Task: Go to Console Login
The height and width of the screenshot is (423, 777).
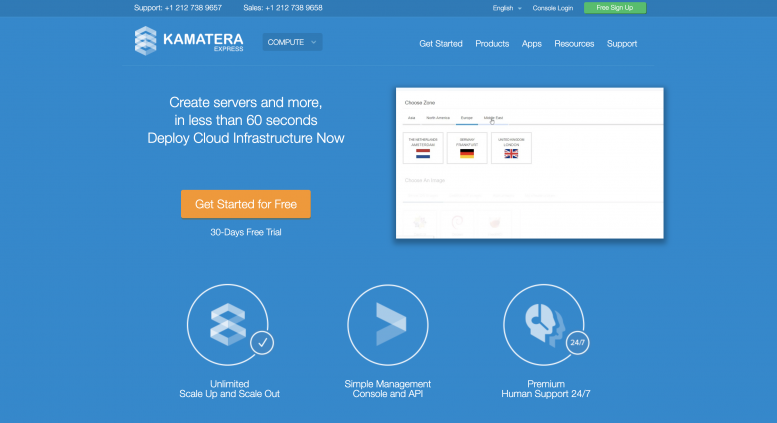Action: (x=553, y=8)
